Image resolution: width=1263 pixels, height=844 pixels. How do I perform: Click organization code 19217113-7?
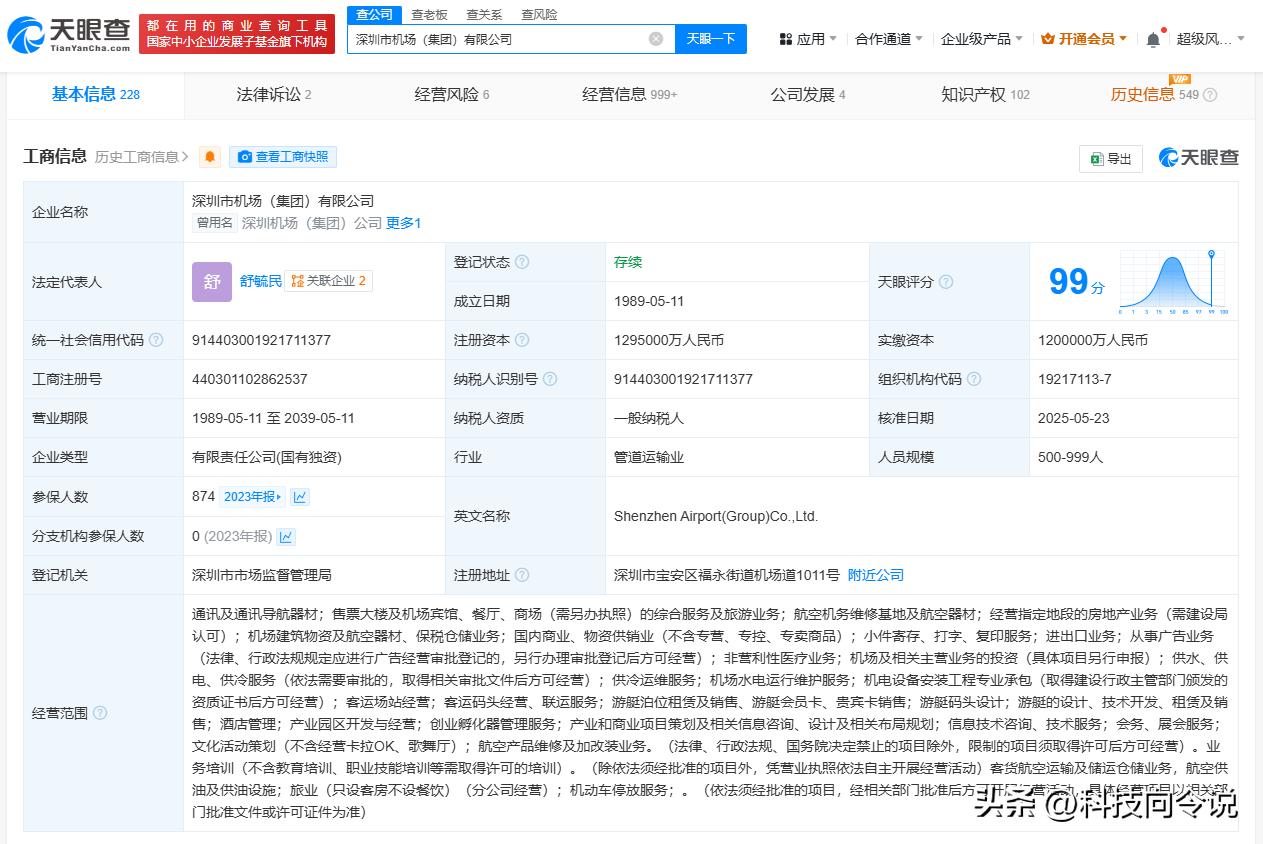click(x=1074, y=379)
